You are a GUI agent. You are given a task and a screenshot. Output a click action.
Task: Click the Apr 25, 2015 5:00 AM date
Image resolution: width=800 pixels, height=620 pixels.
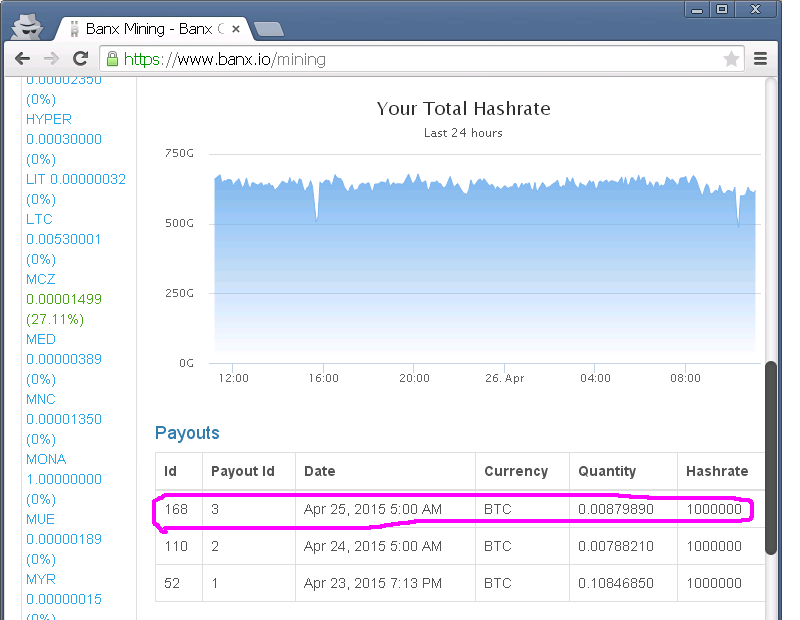(373, 509)
